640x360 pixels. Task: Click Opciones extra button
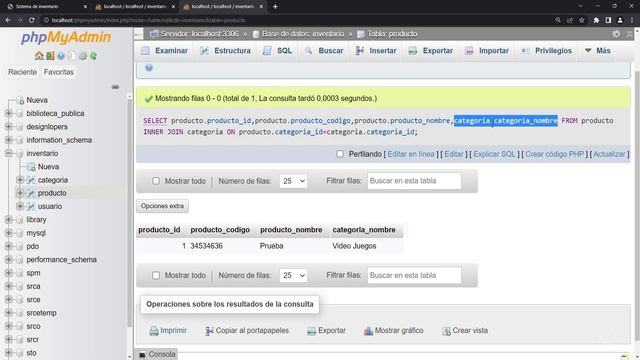[162, 206]
